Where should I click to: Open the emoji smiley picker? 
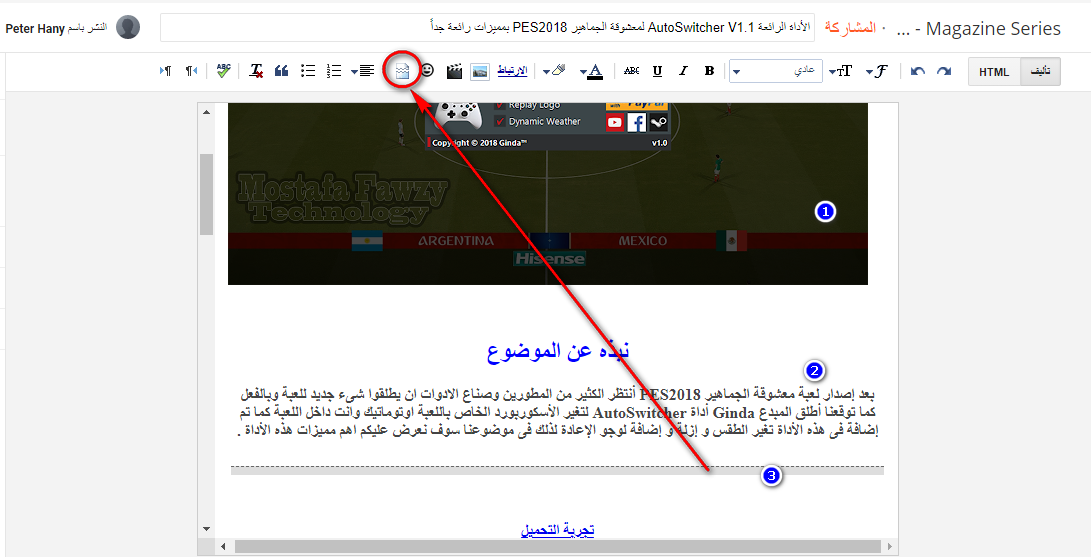[x=428, y=70]
